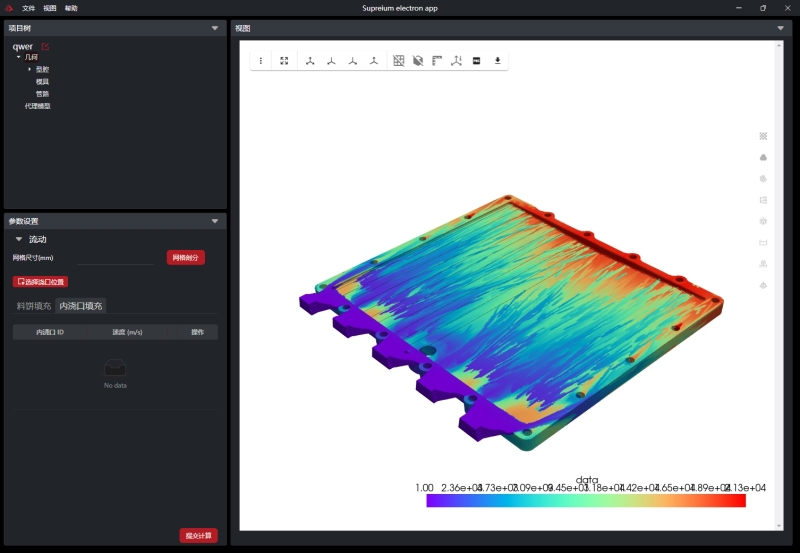
Task: Click the edit icon next to qwer
Action: click(45, 46)
